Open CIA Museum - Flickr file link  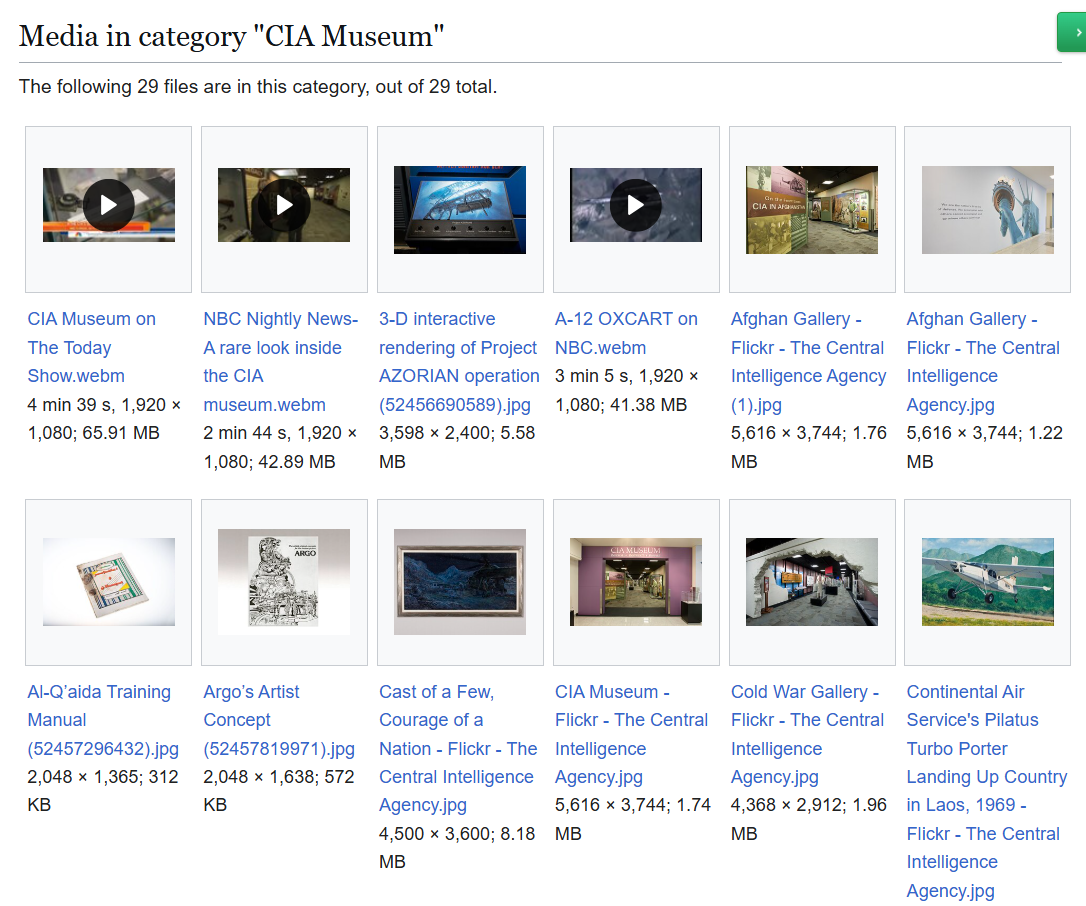631,734
